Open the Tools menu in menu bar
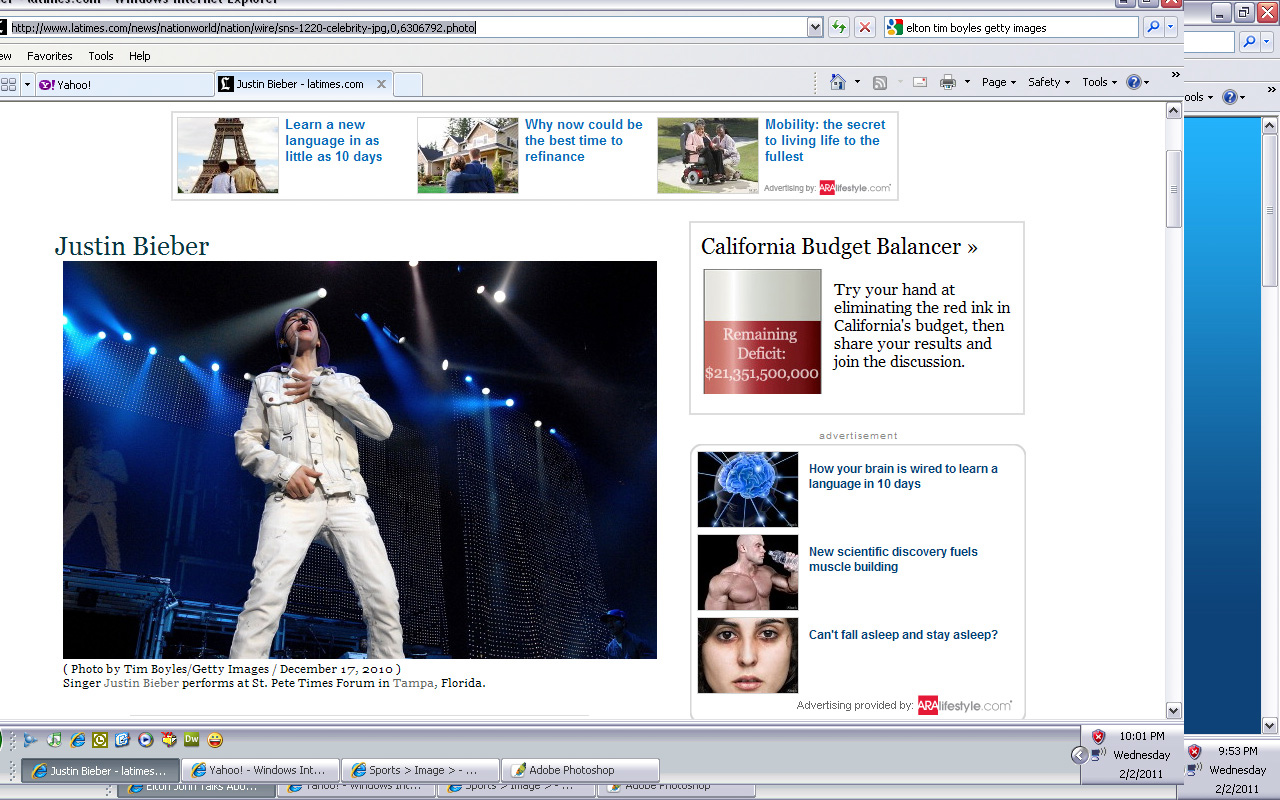Screen dimensions: 1280x800 point(101,56)
